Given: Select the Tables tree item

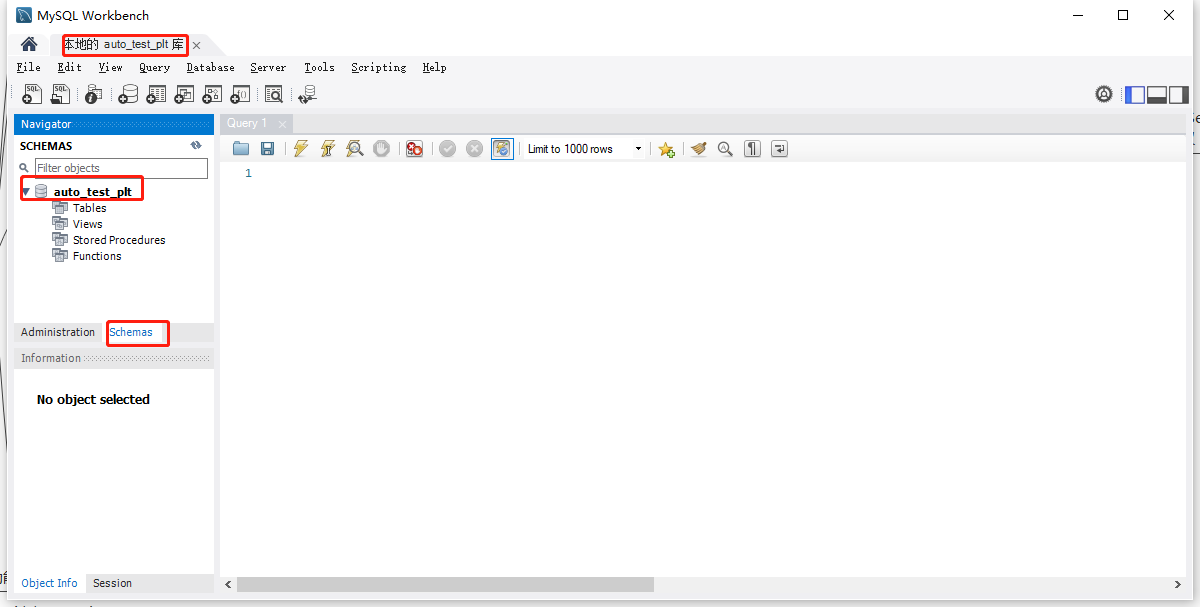Looking at the screenshot, I should coord(89,208).
